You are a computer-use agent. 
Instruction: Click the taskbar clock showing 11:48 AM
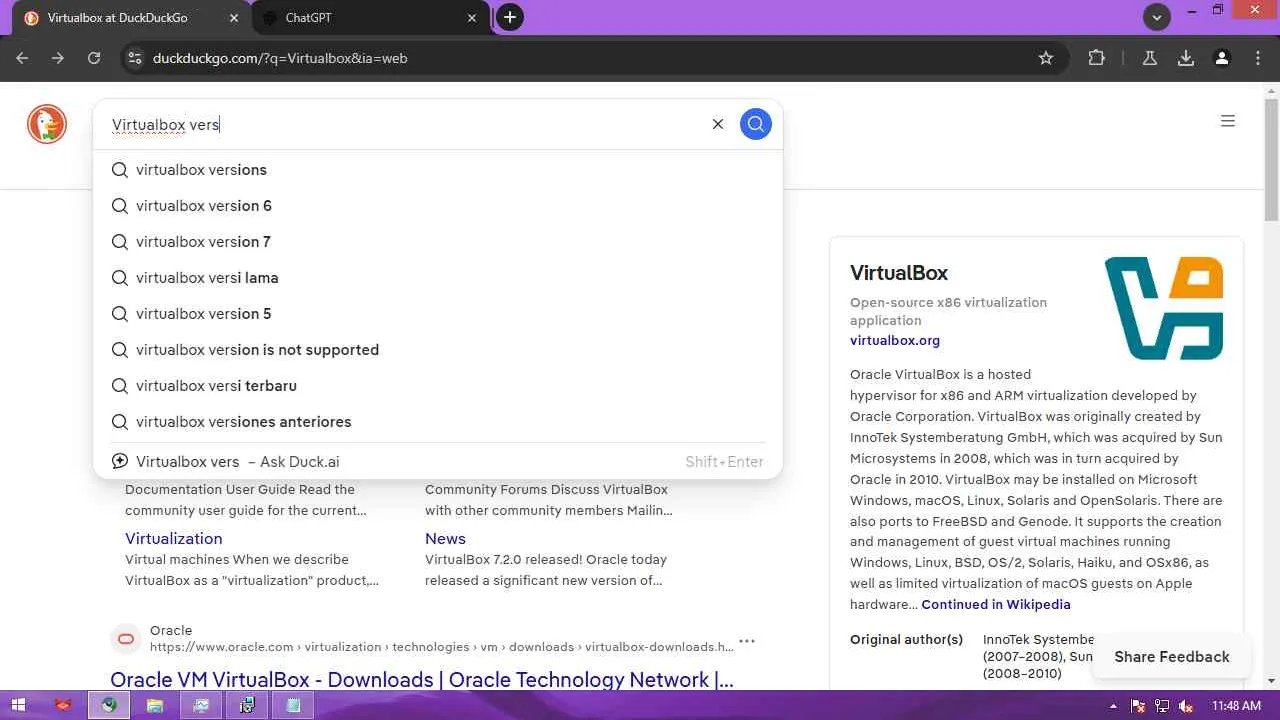[x=1236, y=706]
